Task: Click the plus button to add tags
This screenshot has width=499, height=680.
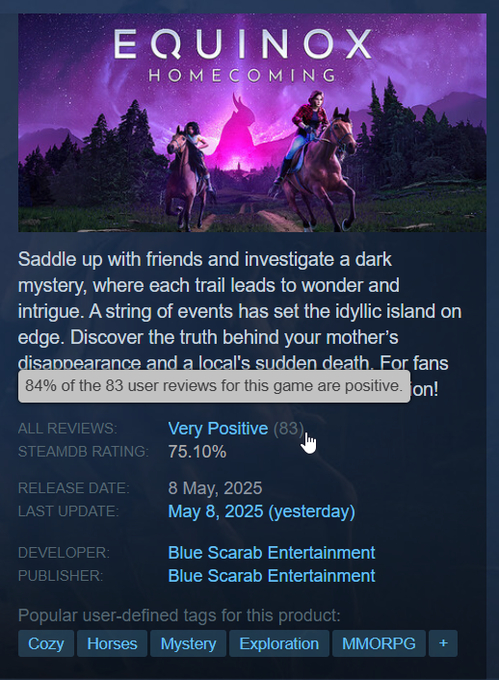Action: pyautogui.click(x=443, y=643)
